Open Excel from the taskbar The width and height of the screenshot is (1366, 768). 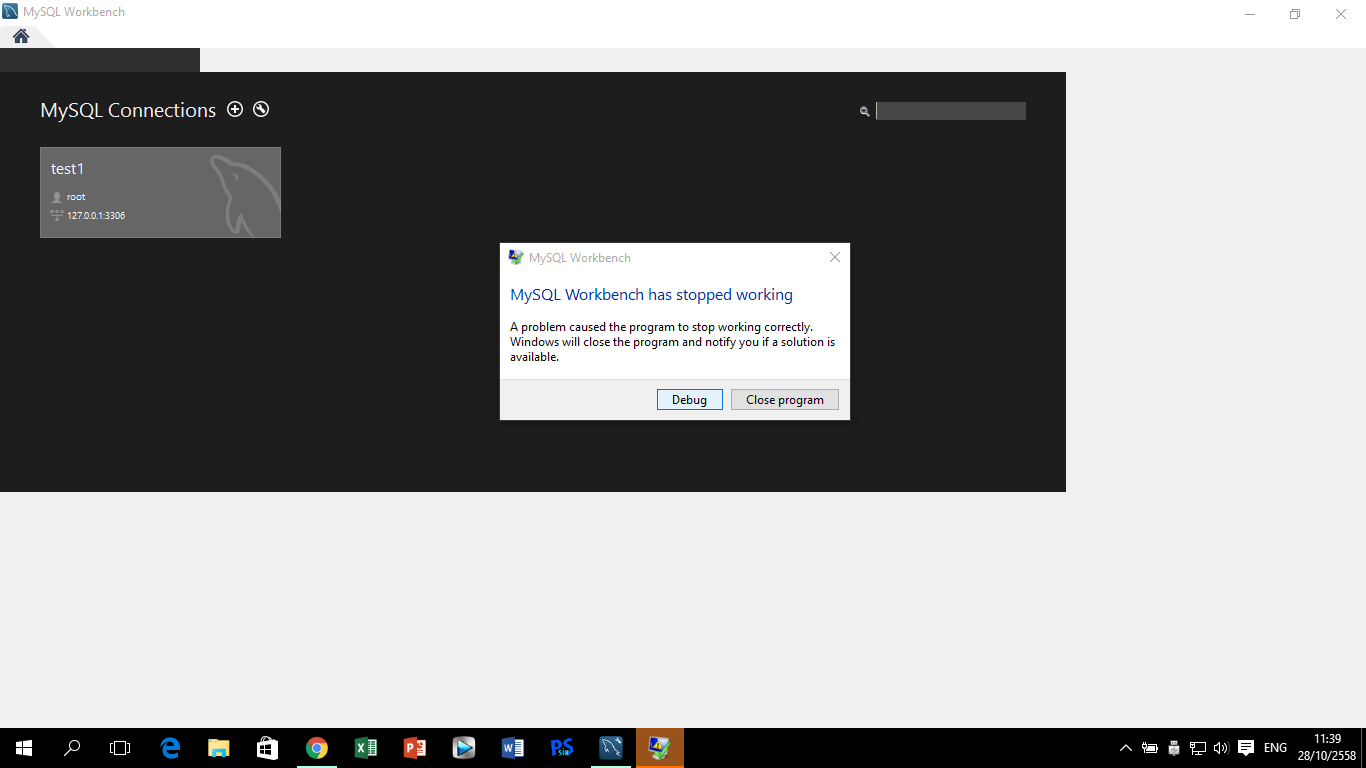point(366,747)
